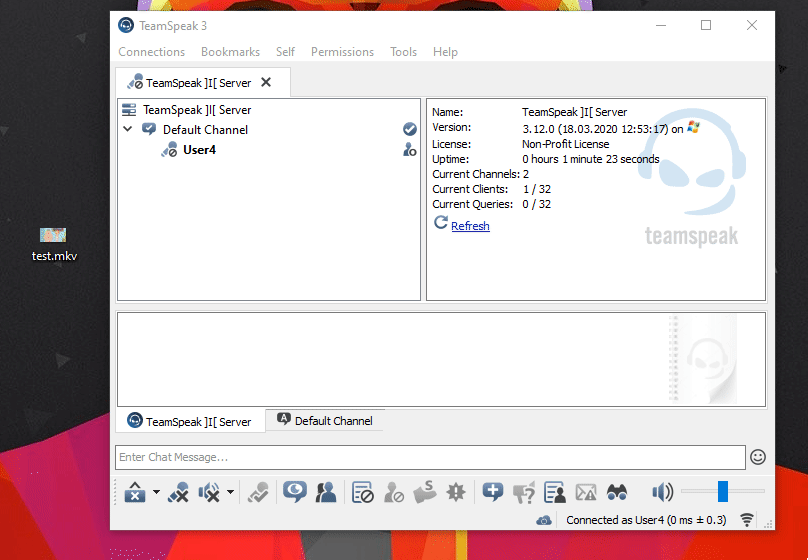Image resolution: width=808 pixels, height=560 pixels.
Task: Focus the Enter Chat Message field
Action: coord(430,457)
